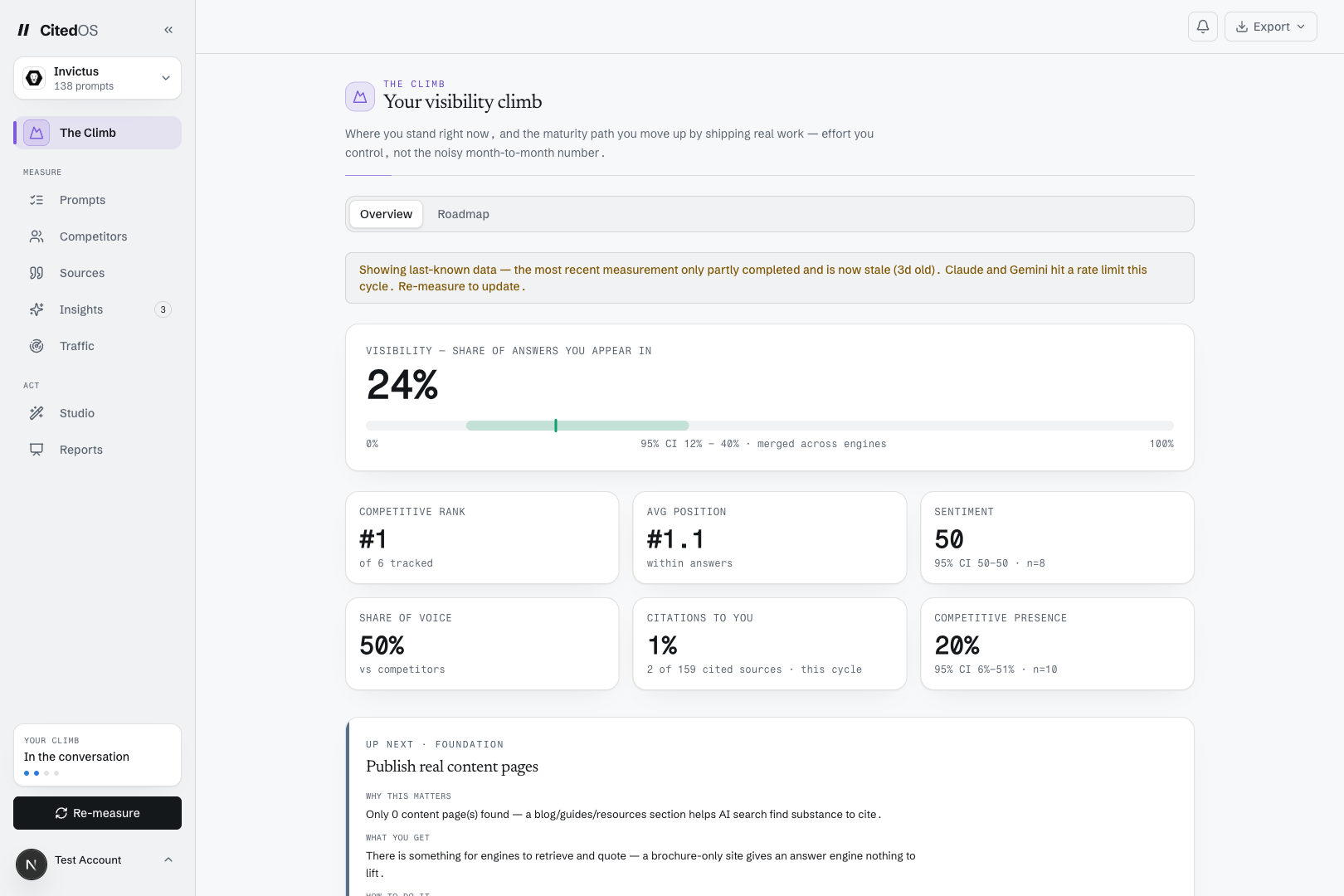The width and height of the screenshot is (1344, 896).
Task: Click the Sources quote-mark icon
Action: click(x=37, y=273)
